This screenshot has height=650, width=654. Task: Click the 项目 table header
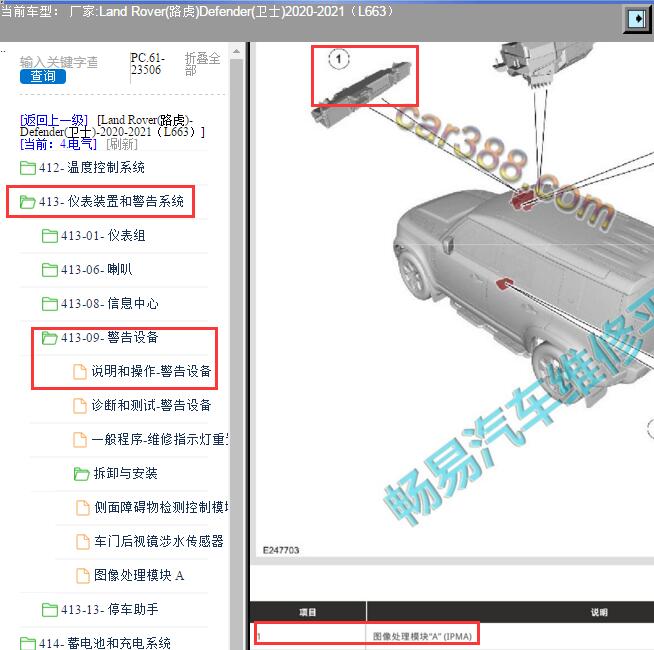[x=308, y=612]
